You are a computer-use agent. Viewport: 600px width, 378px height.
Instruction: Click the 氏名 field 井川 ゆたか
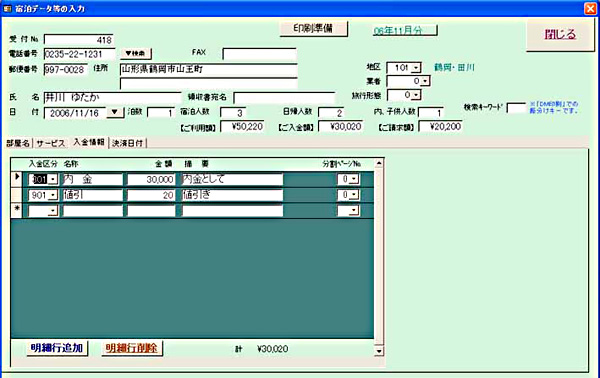coord(112,98)
